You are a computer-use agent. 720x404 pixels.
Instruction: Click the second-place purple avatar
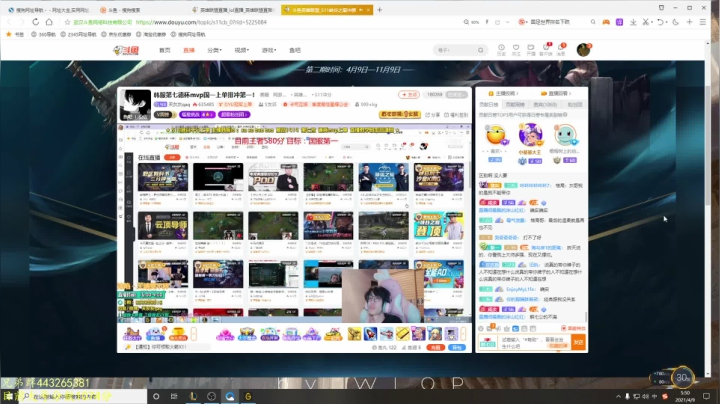530,135
